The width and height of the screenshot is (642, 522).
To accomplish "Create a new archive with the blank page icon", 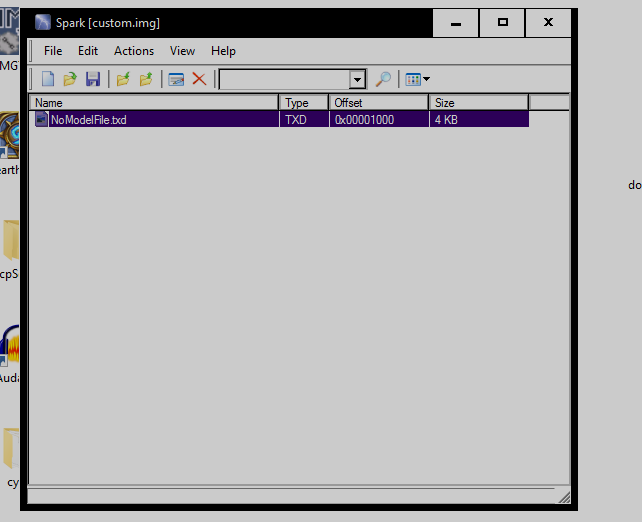I will (48, 79).
